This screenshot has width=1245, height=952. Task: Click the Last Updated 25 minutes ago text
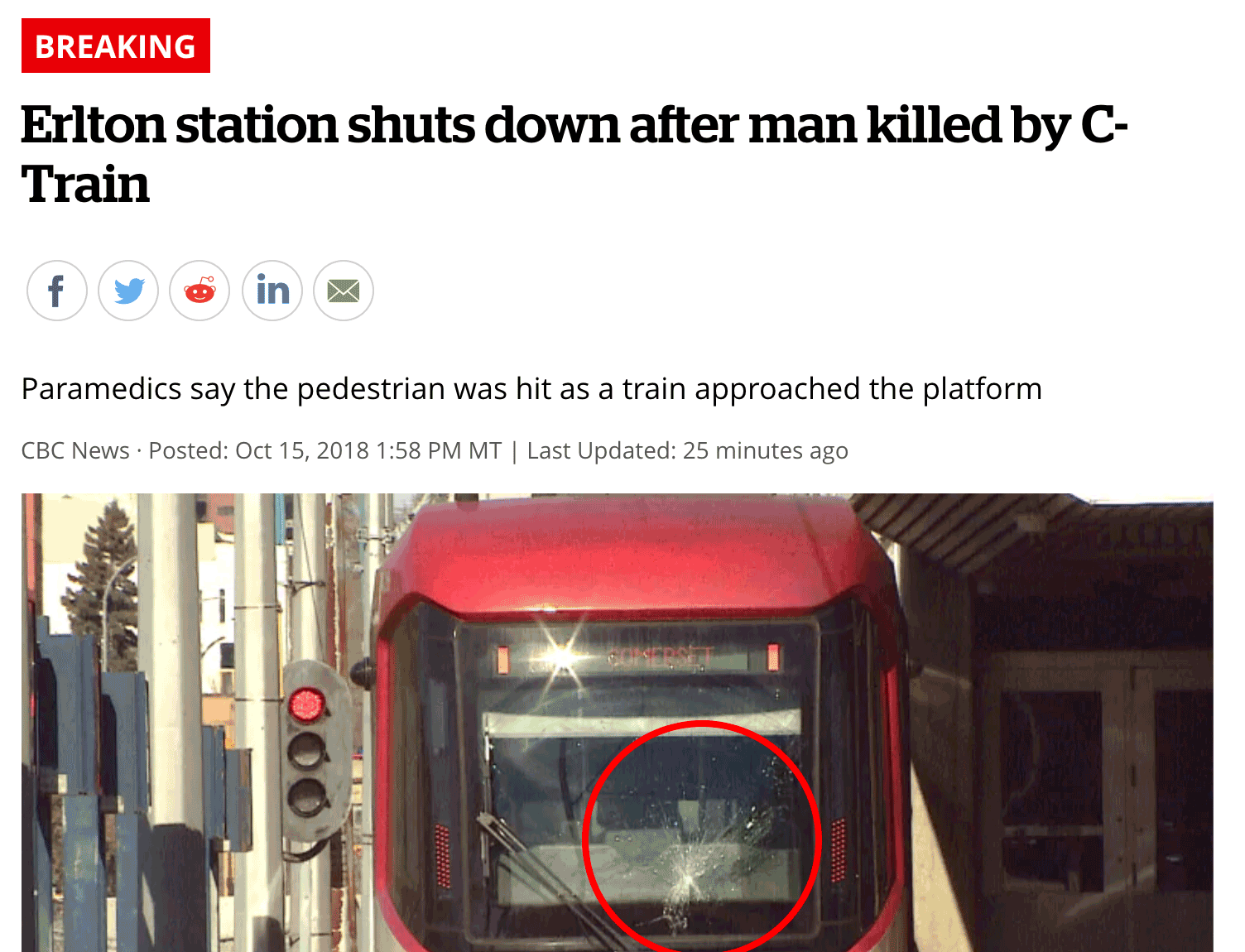coord(687,450)
